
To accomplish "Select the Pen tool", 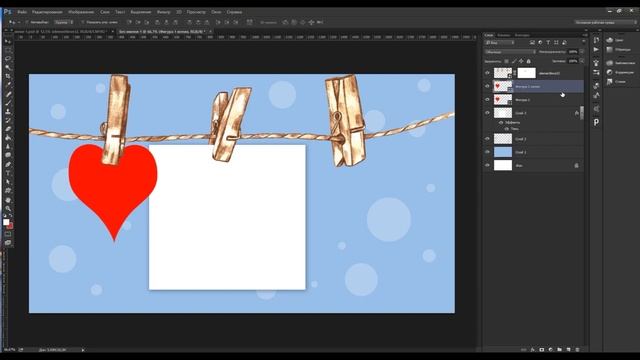I will [x=8, y=164].
